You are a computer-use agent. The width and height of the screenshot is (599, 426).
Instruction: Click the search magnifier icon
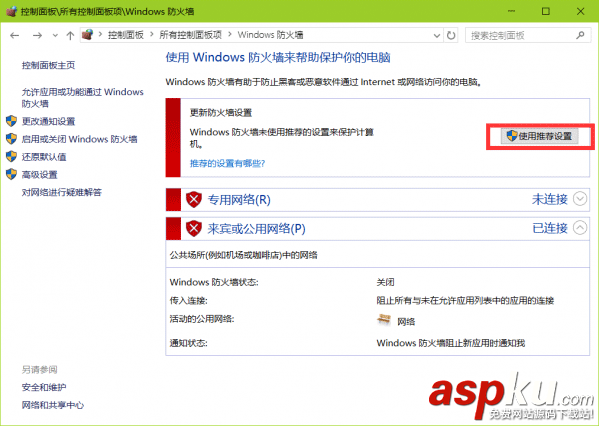coord(580,36)
